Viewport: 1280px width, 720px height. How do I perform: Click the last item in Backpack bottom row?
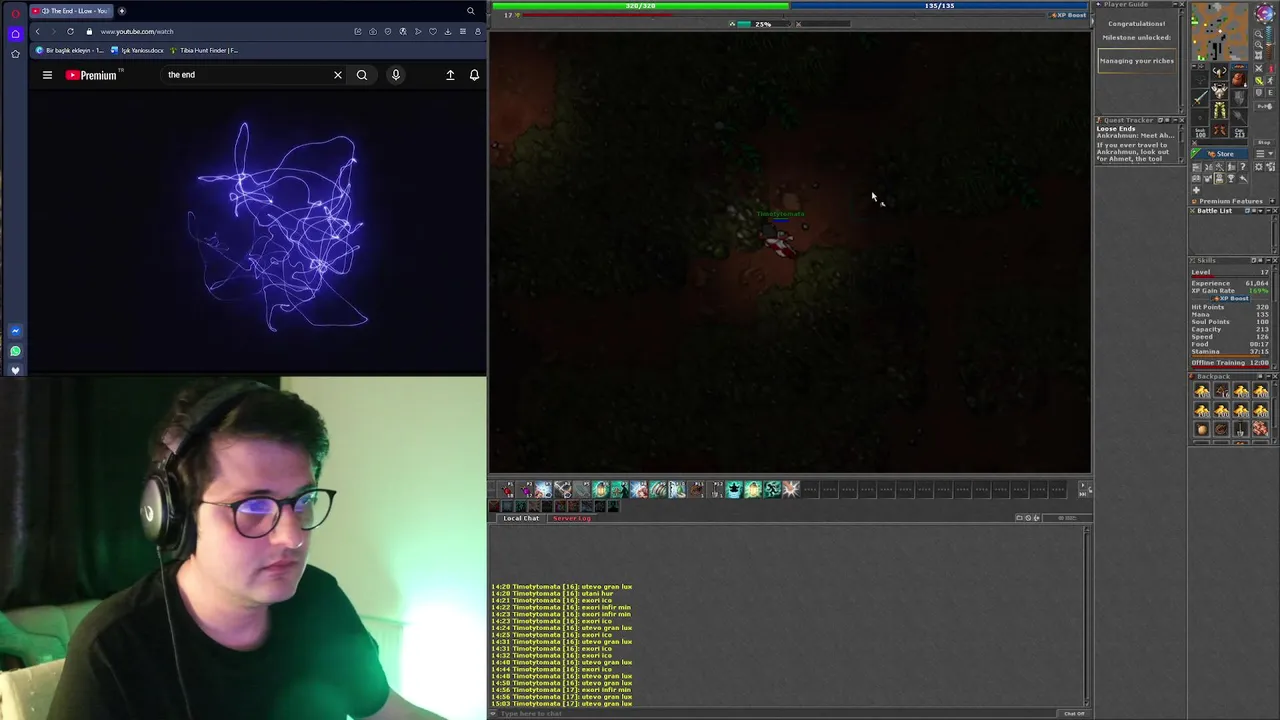pyautogui.click(x=1260, y=429)
